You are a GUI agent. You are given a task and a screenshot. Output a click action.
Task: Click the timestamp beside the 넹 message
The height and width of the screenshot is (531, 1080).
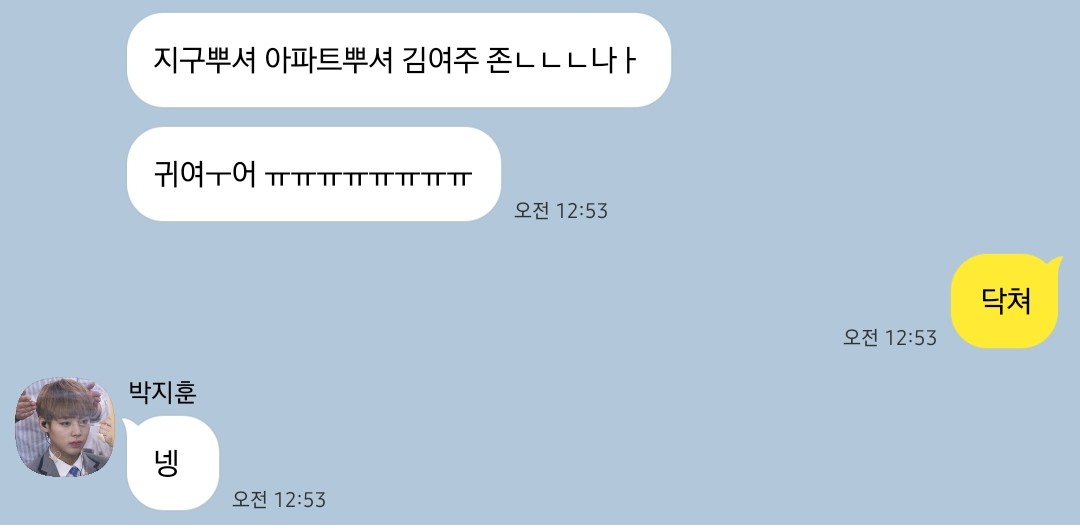279,499
